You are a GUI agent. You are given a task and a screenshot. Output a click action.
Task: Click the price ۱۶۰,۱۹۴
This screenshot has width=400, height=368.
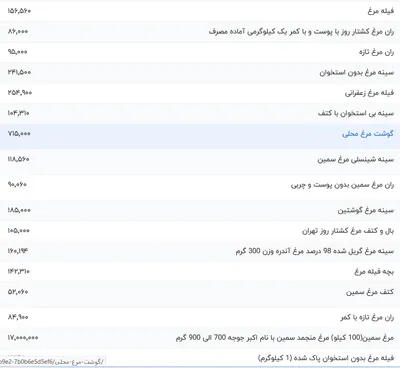[x=18, y=251]
